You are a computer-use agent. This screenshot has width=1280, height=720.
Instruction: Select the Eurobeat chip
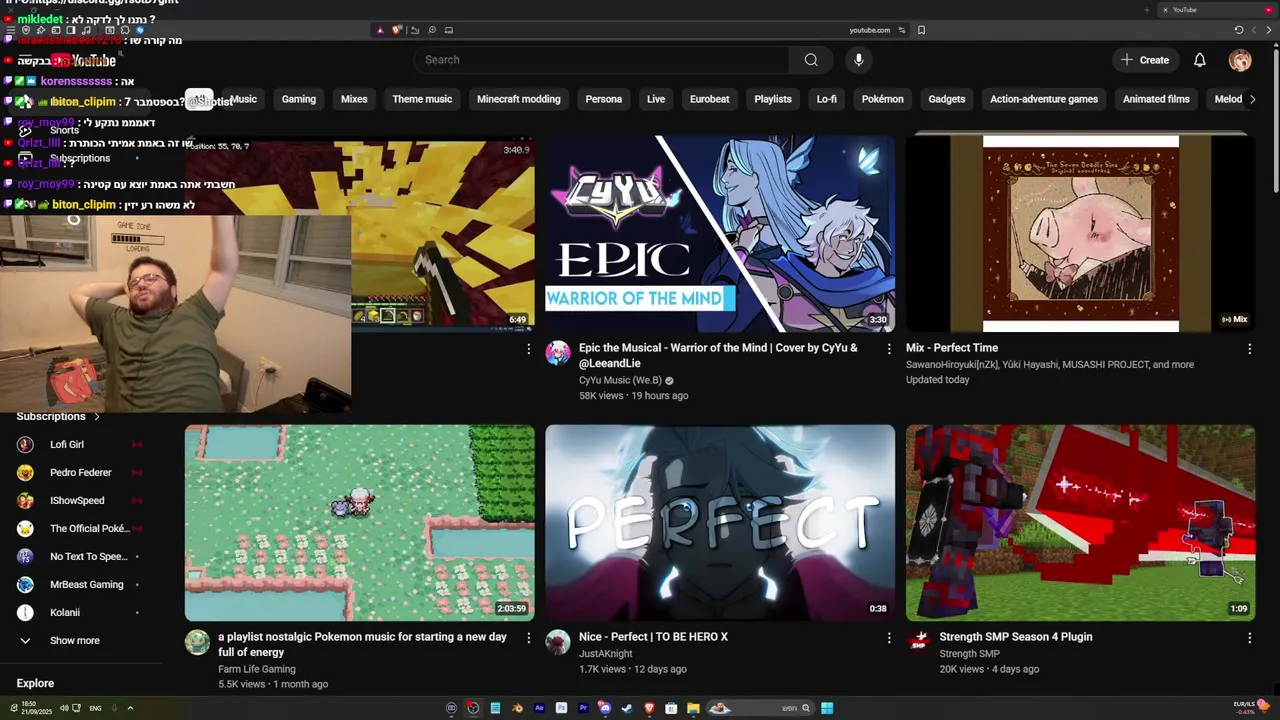point(709,99)
